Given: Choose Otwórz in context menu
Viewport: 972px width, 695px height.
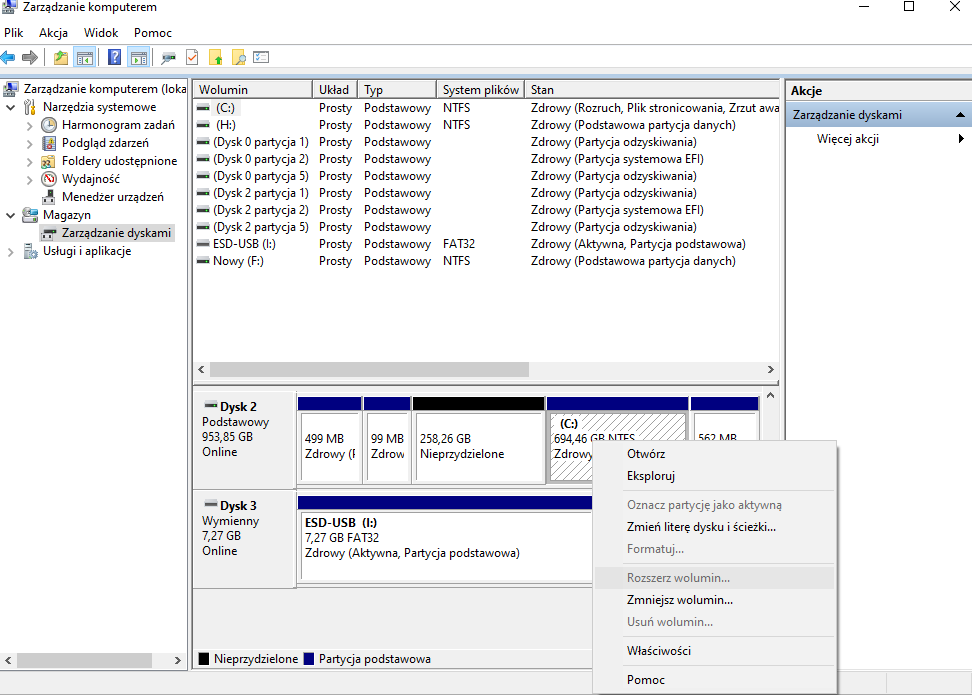Looking at the screenshot, I should 714,454.
